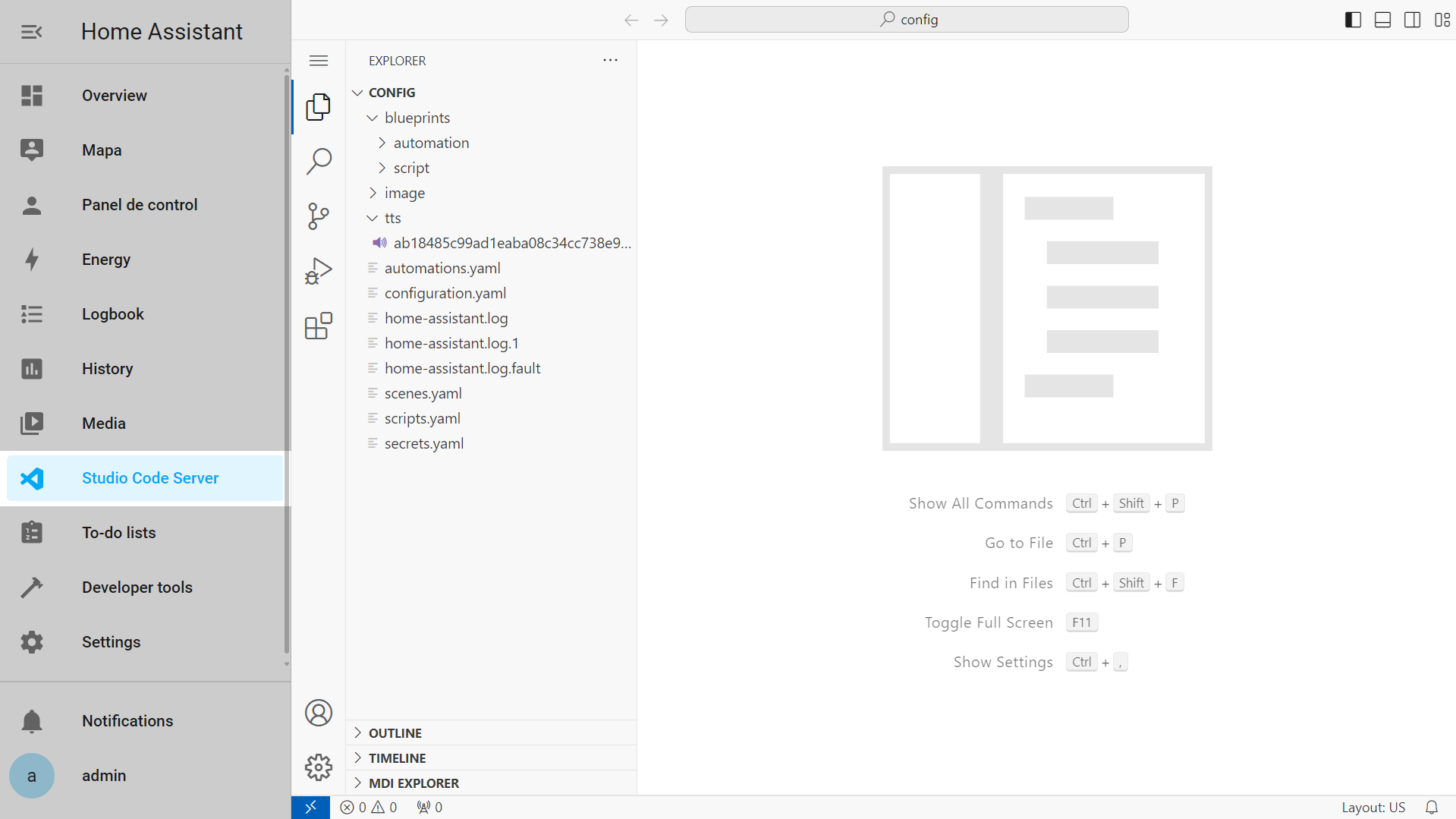Click the Home Assistant sidebar scrollbar
Screen dimensions: 1456x819
[287, 364]
